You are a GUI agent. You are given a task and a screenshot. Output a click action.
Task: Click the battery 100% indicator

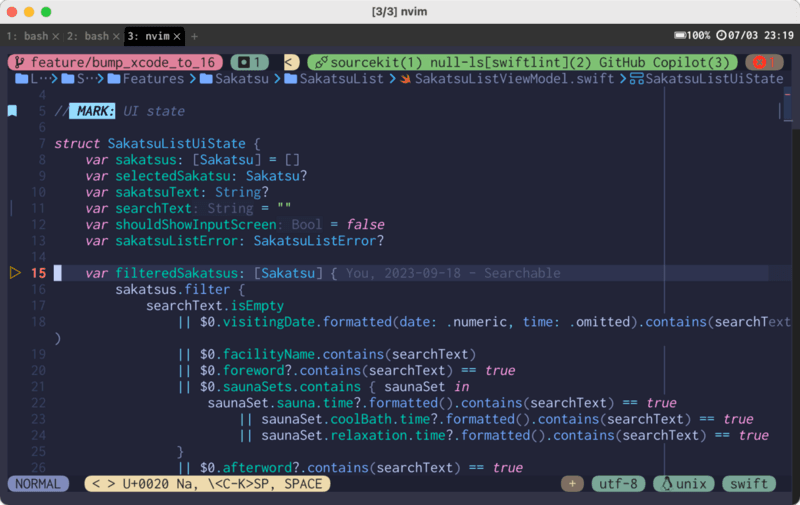click(692, 35)
